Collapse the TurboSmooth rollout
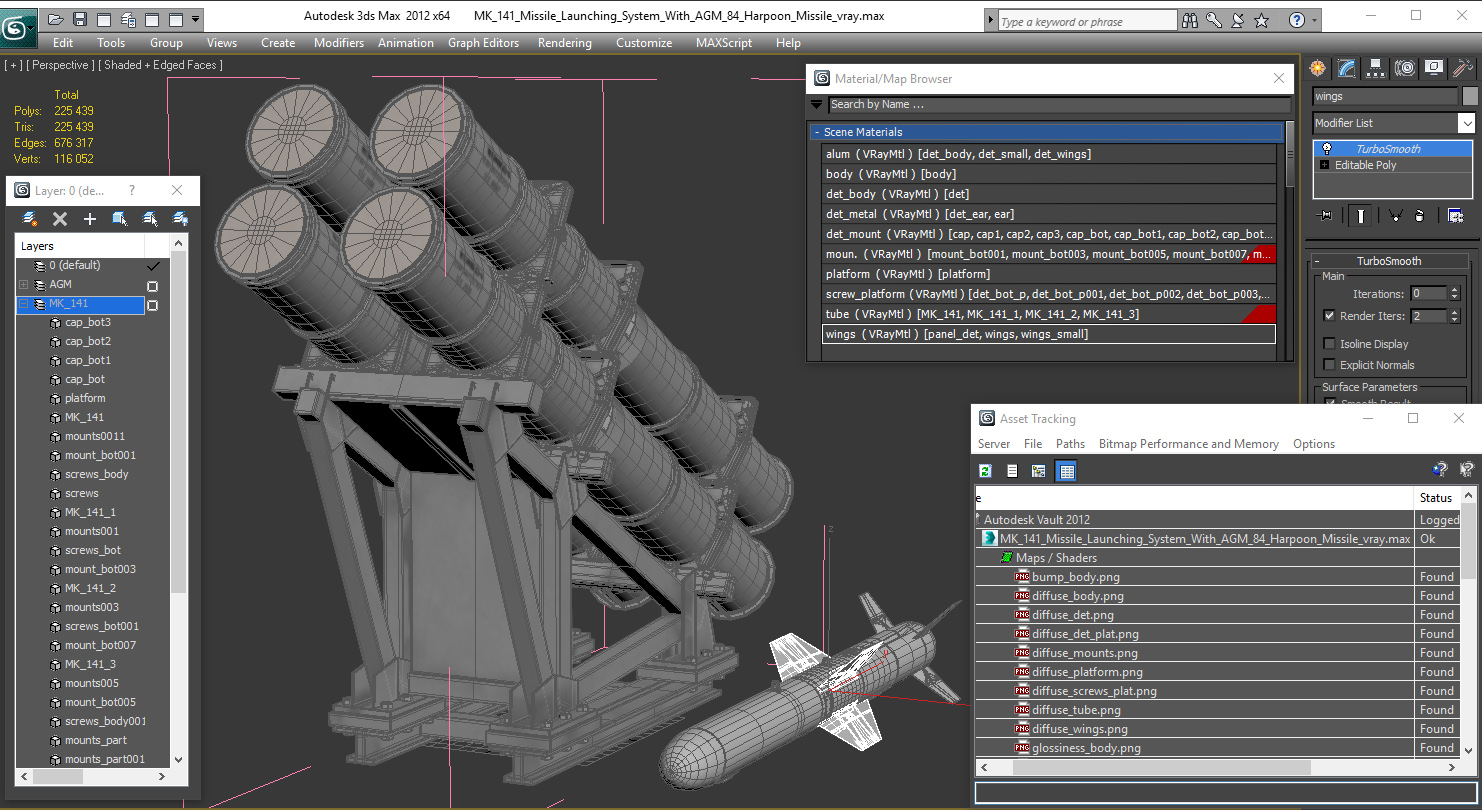The image size is (1482, 810). coord(1317,261)
